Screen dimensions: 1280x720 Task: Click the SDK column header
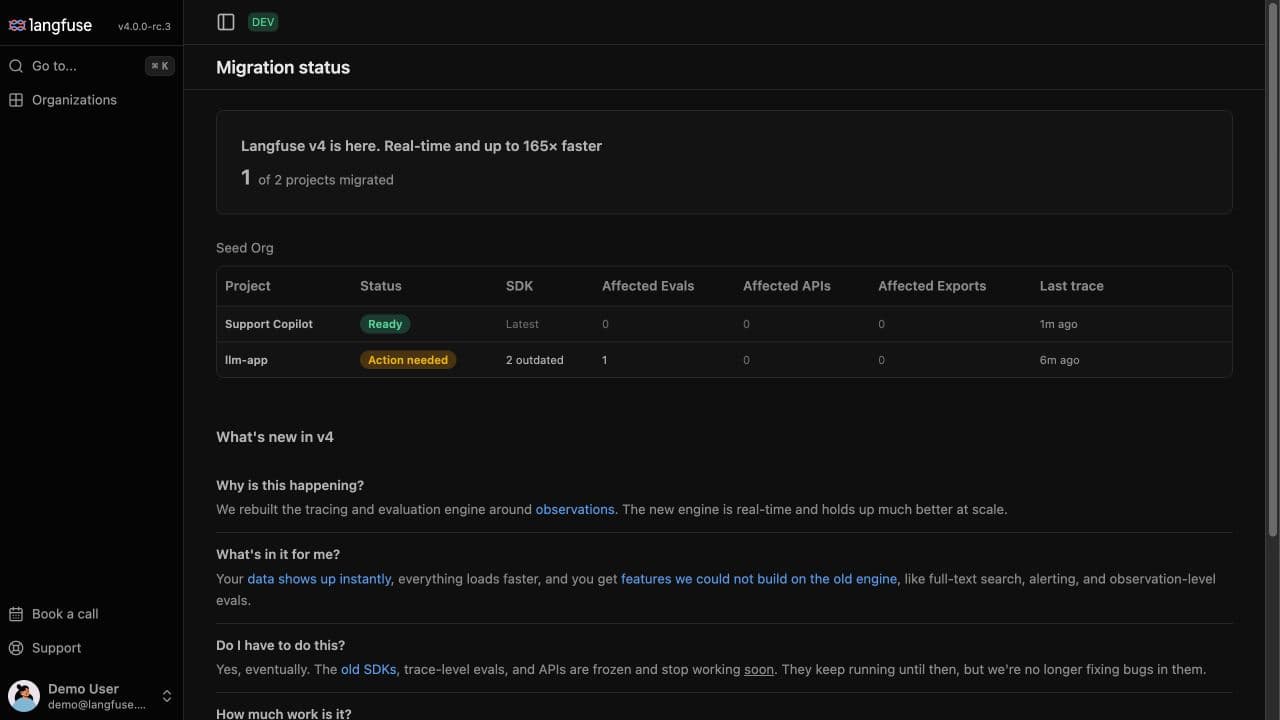click(x=520, y=286)
